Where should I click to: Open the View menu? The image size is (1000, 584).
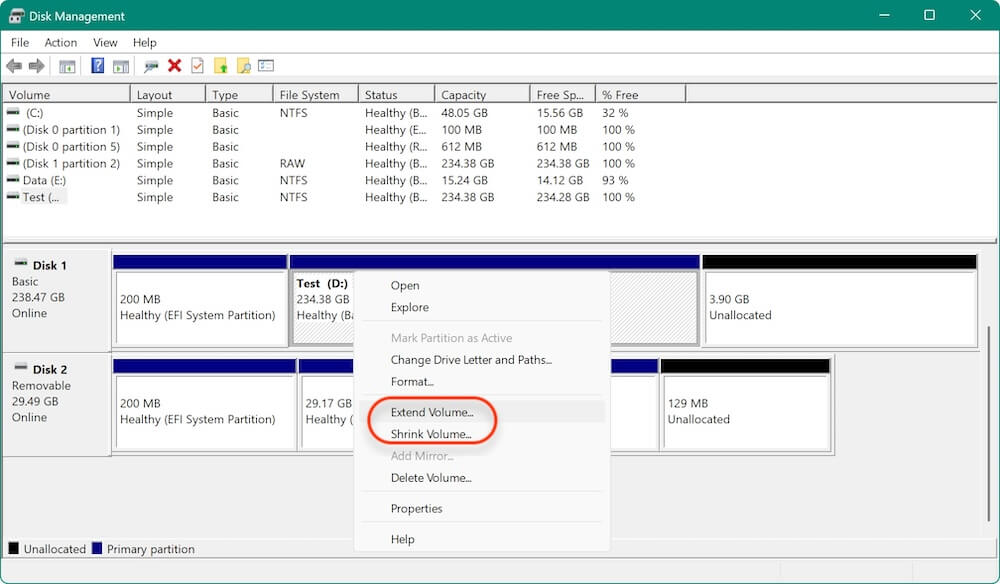105,42
